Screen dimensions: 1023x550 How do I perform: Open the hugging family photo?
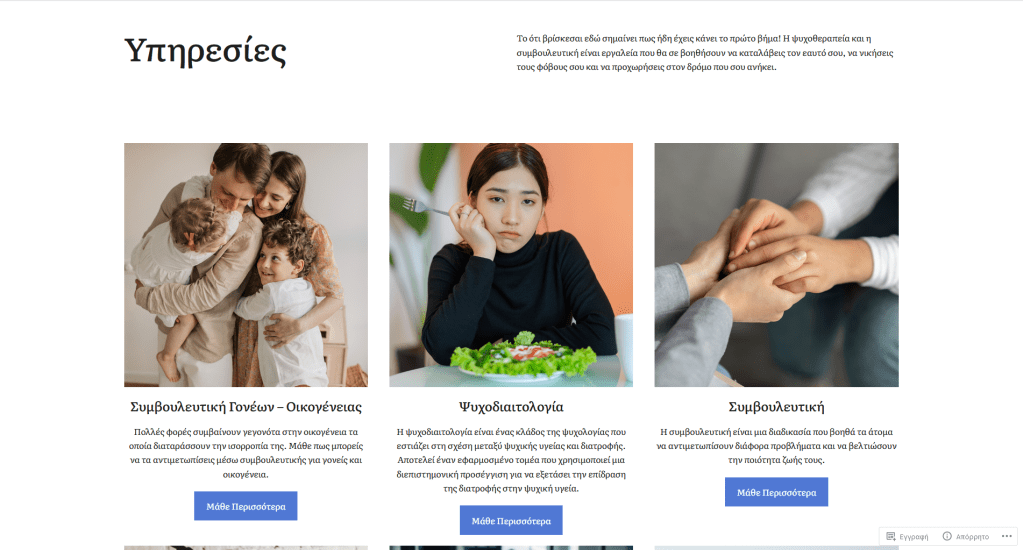[x=246, y=265]
